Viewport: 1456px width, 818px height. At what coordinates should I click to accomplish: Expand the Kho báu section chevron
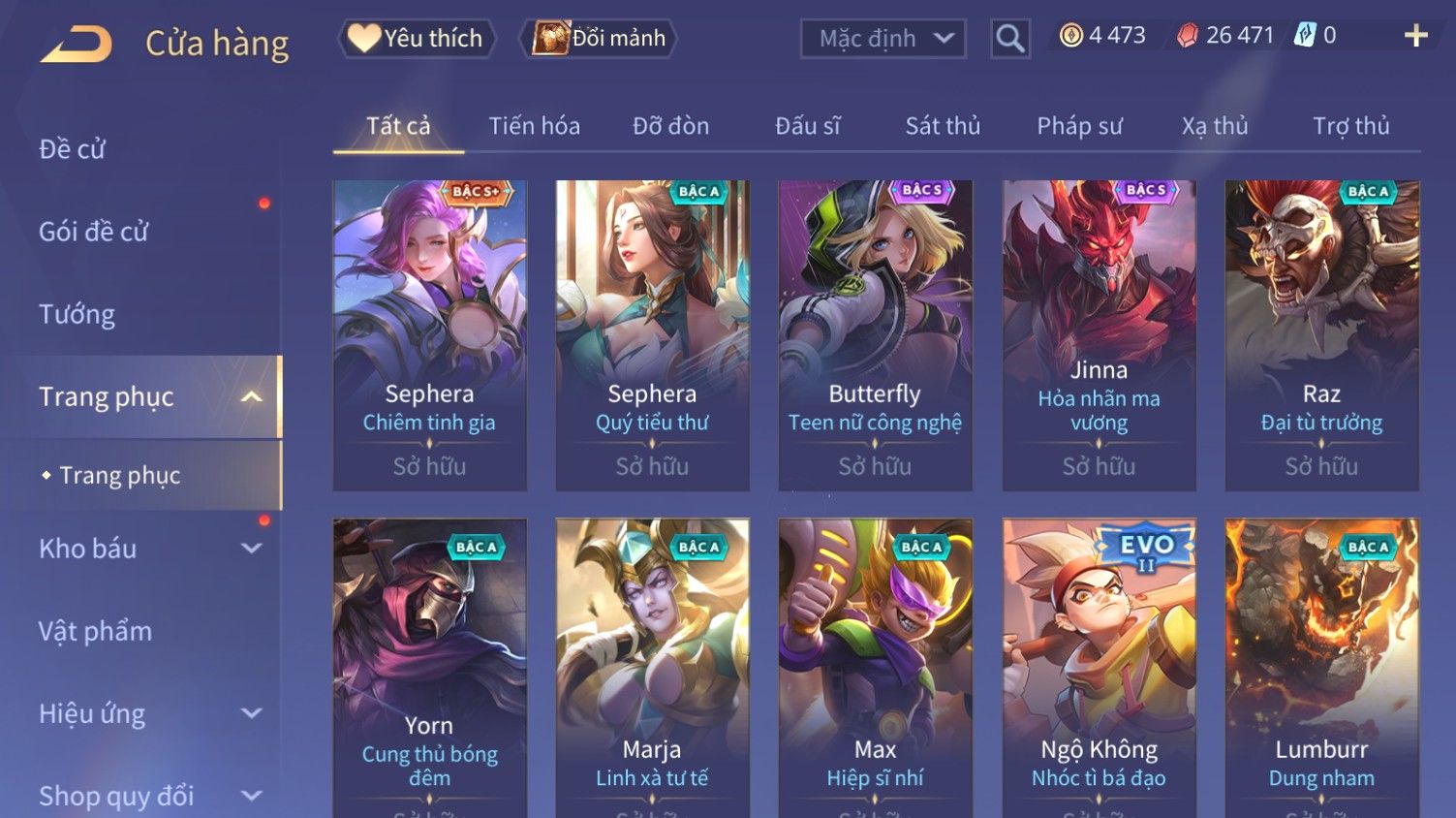pos(252,549)
